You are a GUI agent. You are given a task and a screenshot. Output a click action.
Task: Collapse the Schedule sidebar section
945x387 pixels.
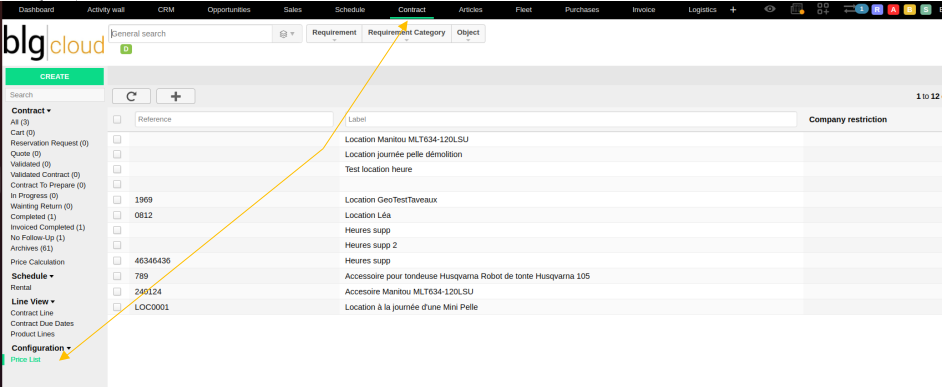[x=33, y=276]
